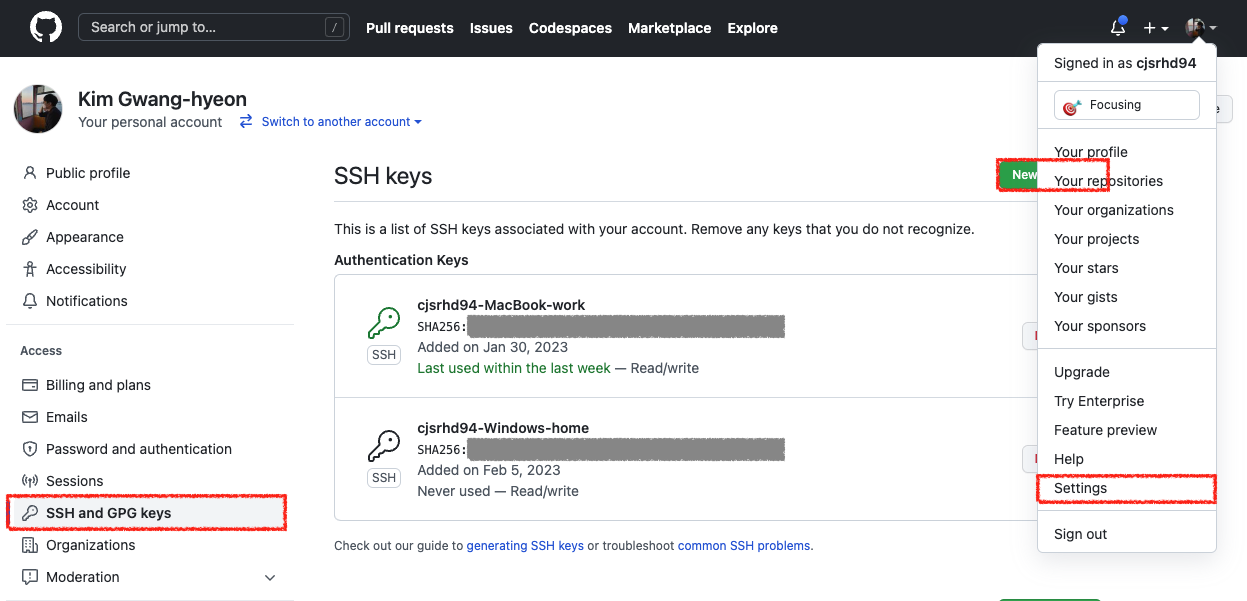This screenshot has height=601, width=1247.
Task: Click the cjsrhd94-Windows-home key title
Action: click(503, 428)
